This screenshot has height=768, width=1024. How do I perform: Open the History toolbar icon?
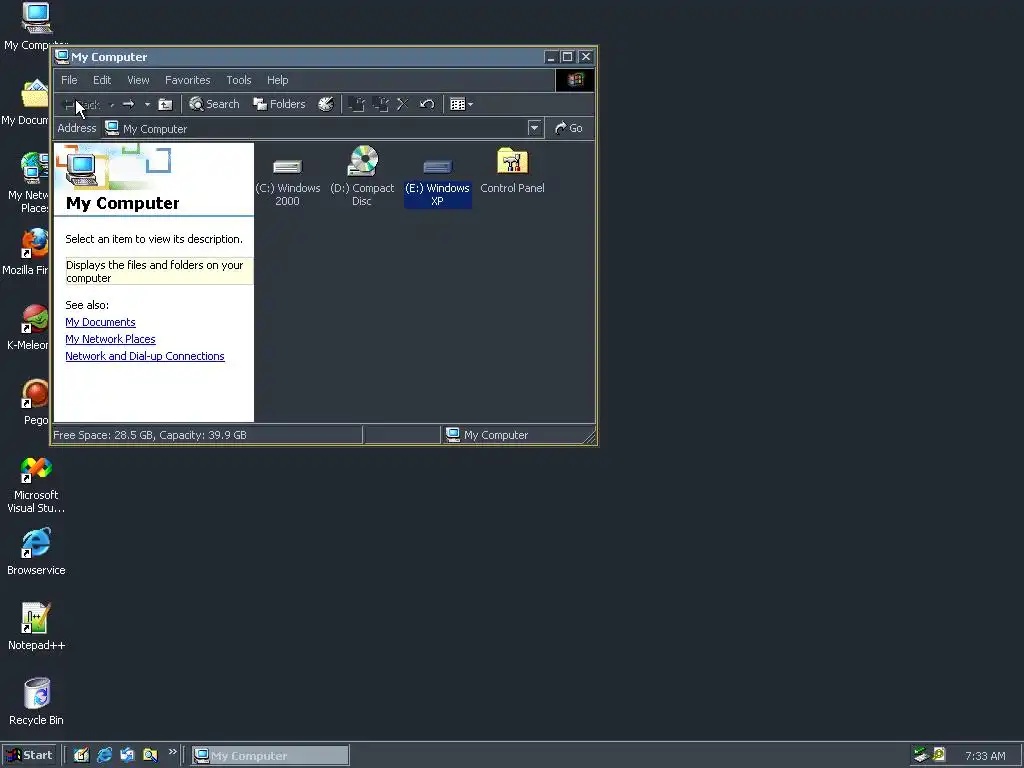325,104
